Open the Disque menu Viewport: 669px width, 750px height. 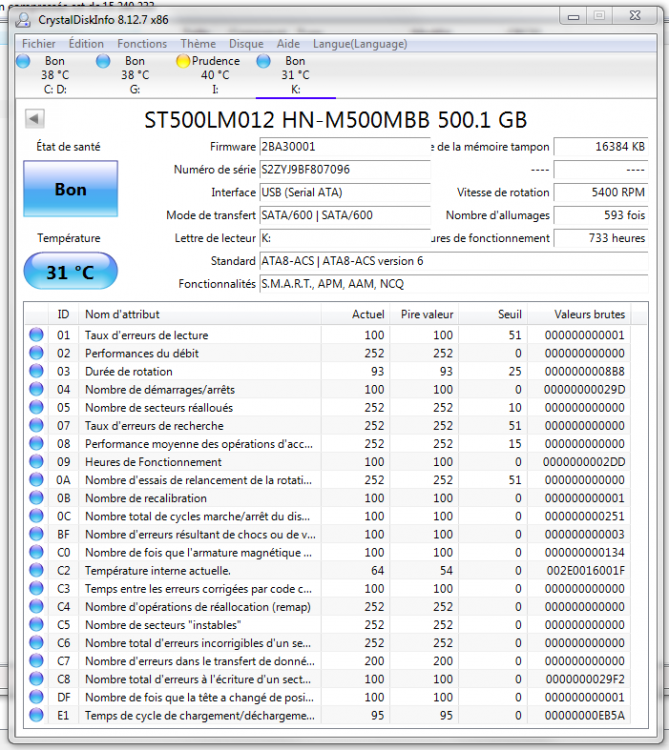pyautogui.click(x=246, y=44)
